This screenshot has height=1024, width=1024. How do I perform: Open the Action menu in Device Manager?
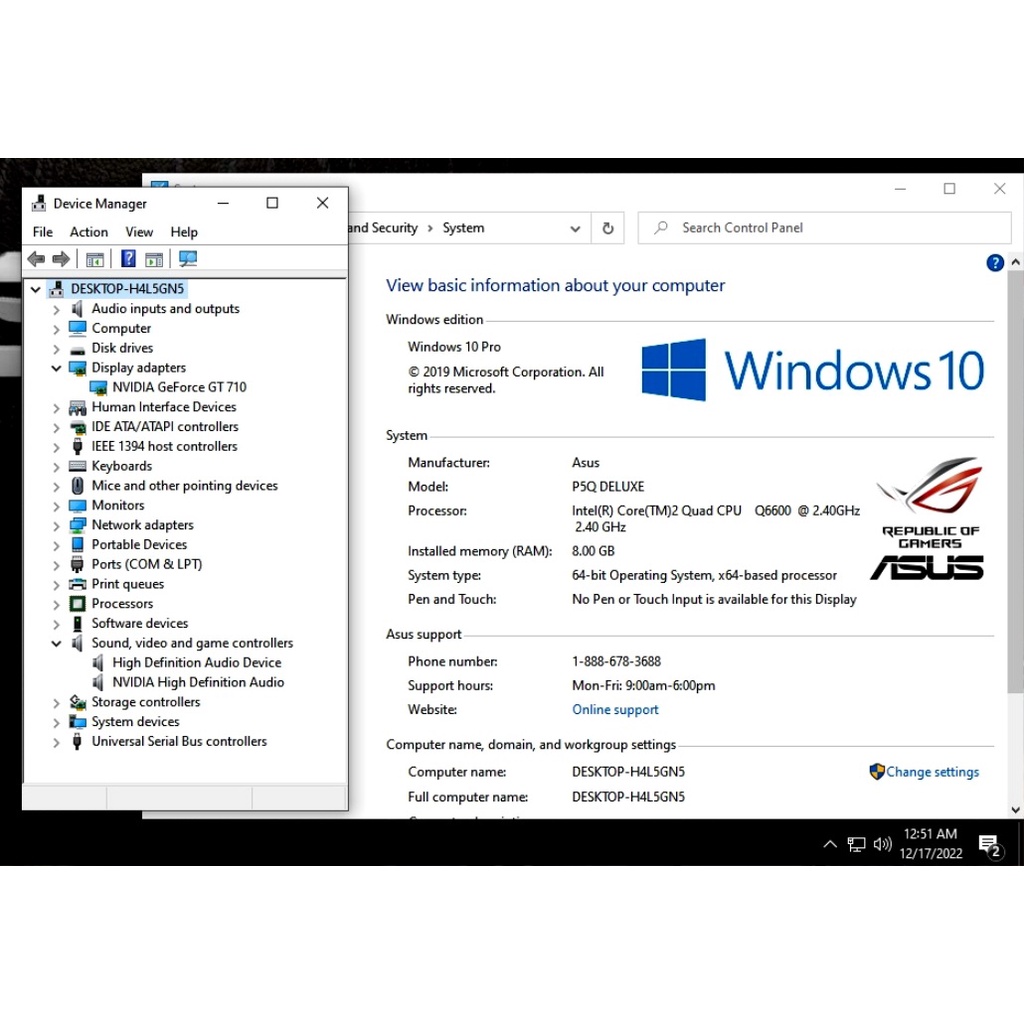(x=89, y=232)
